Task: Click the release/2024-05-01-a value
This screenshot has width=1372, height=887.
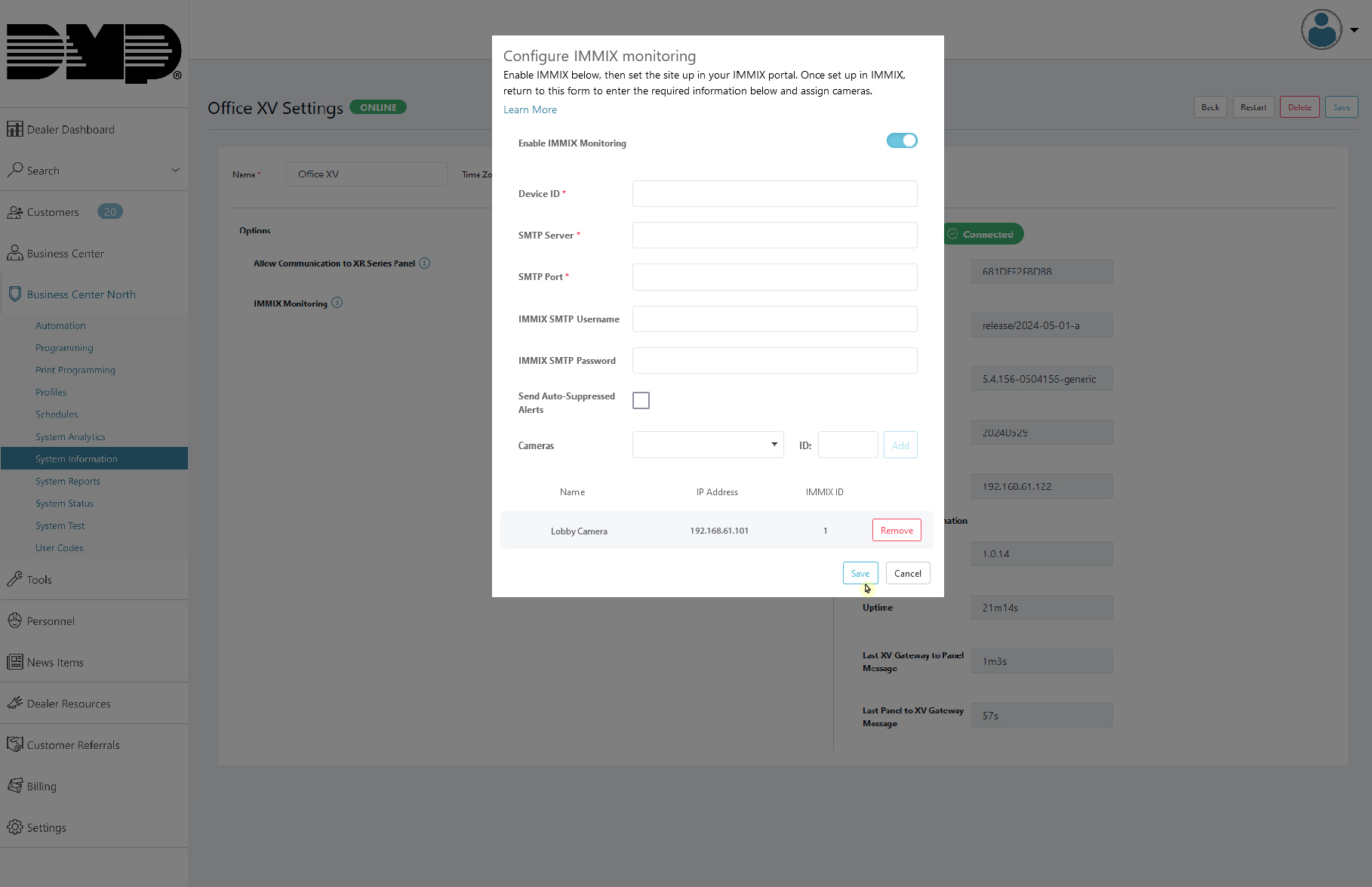Action: 1041,325
